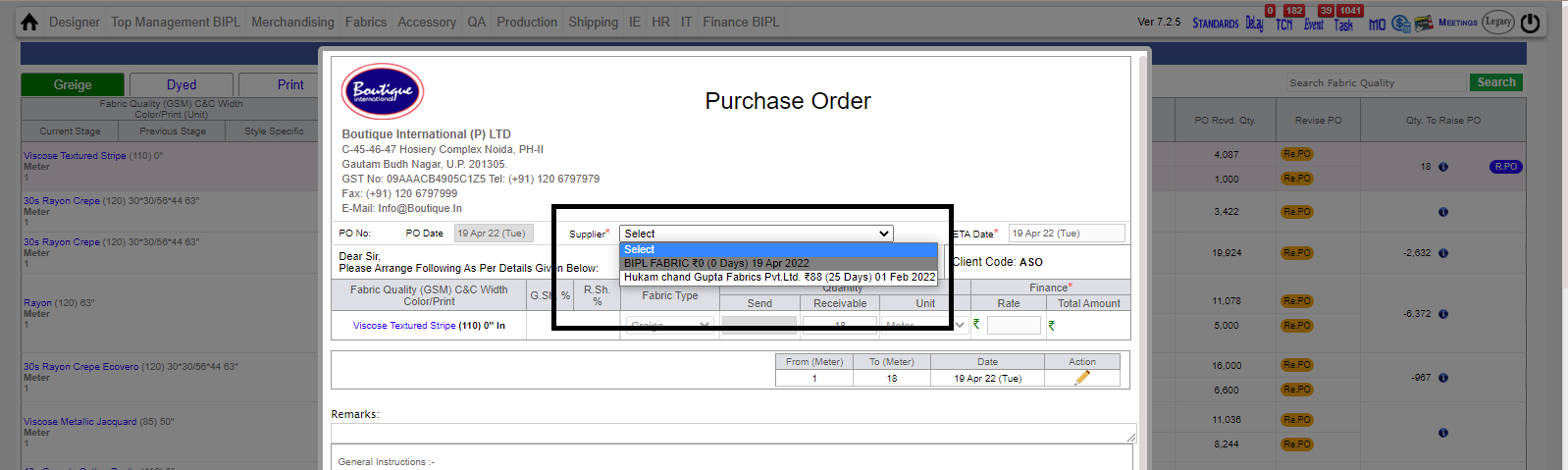Click the green Search button
Image resolution: width=1568 pixels, height=470 pixels.
point(1496,82)
